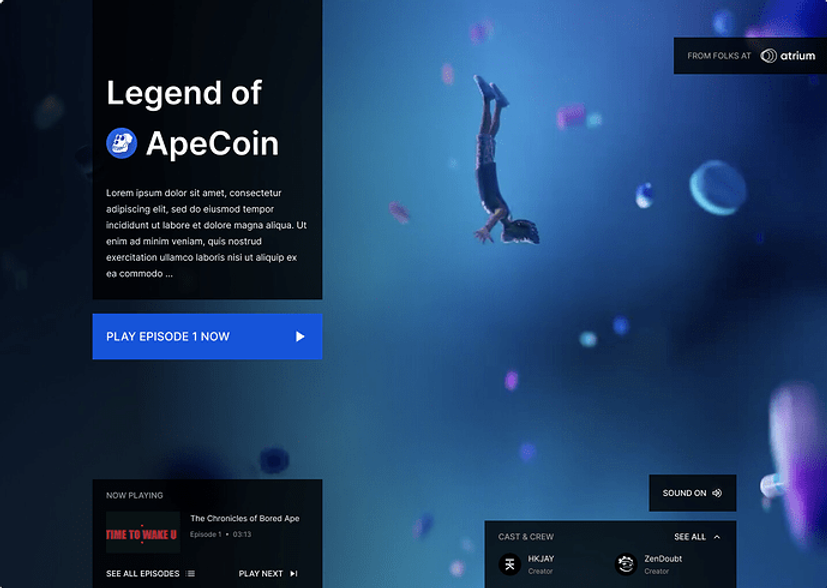
Task: Toggle the Sound On button
Action: [693, 493]
